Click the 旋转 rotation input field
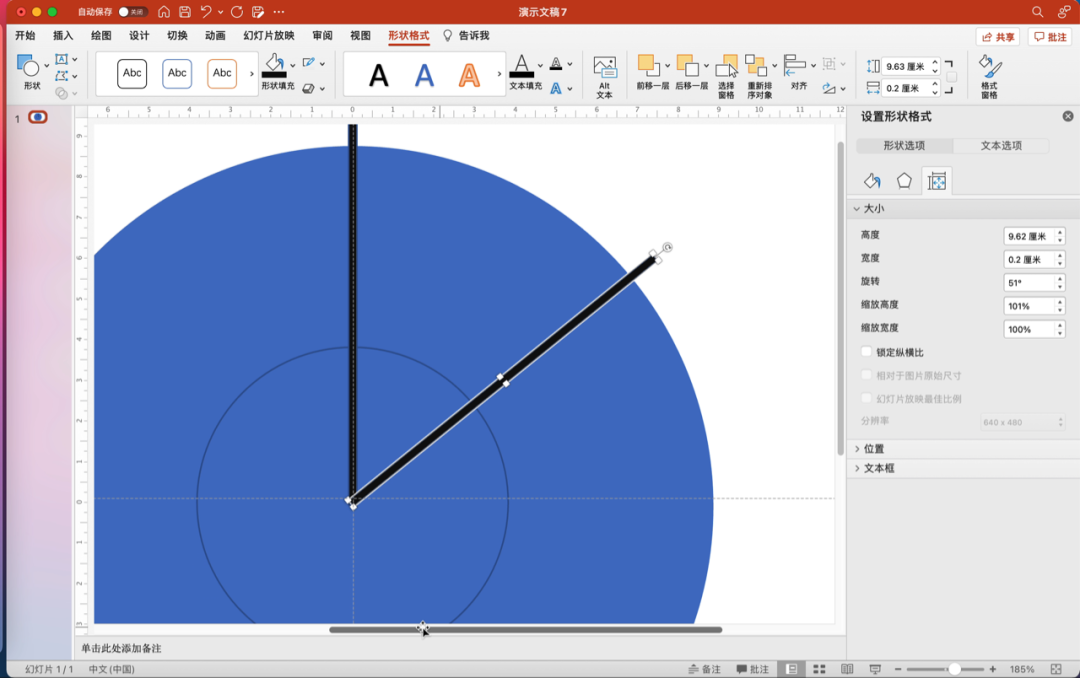Screen dimensions: 1080x678 click(x=1029, y=282)
